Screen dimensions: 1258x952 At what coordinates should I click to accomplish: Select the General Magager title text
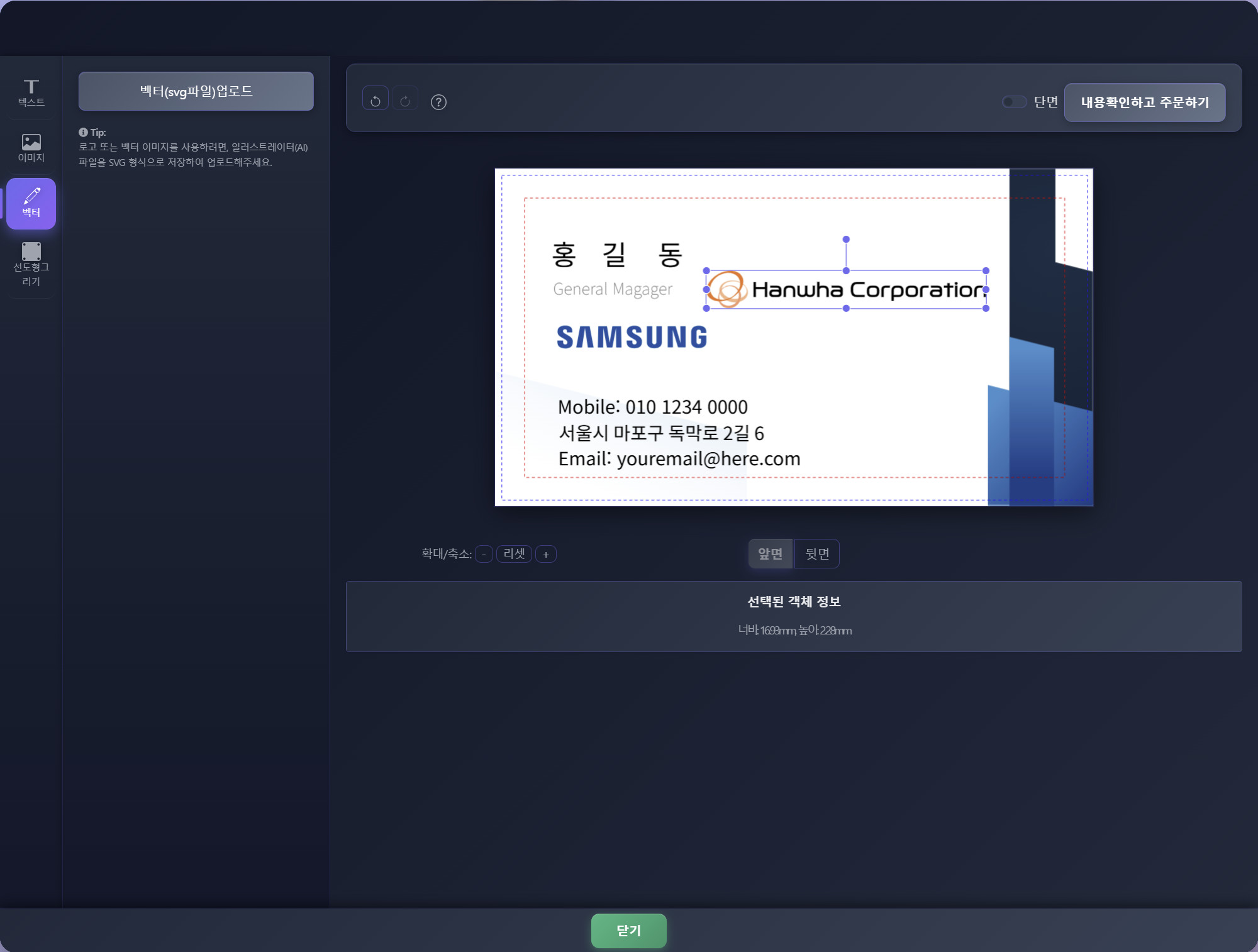pos(613,289)
